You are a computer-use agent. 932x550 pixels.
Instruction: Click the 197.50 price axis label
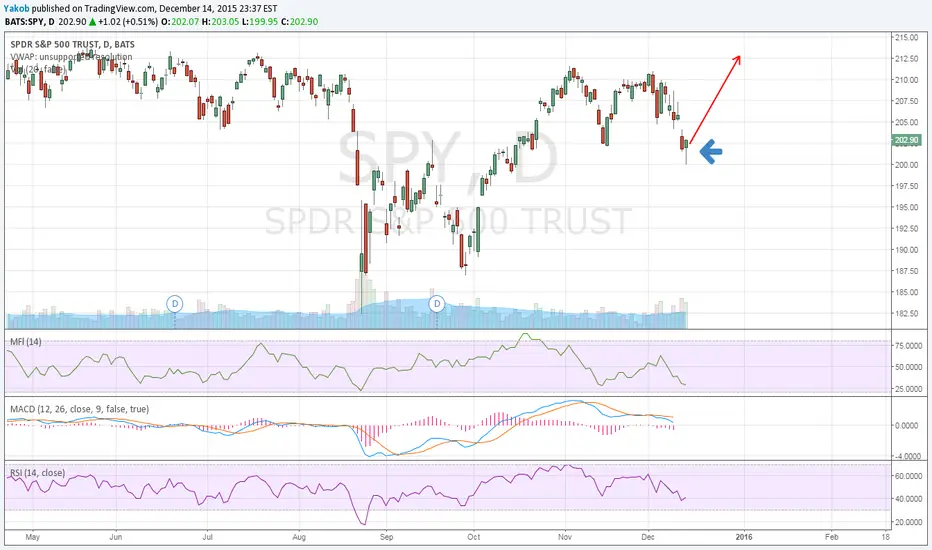pyautogui.click(x=907, y=186)
